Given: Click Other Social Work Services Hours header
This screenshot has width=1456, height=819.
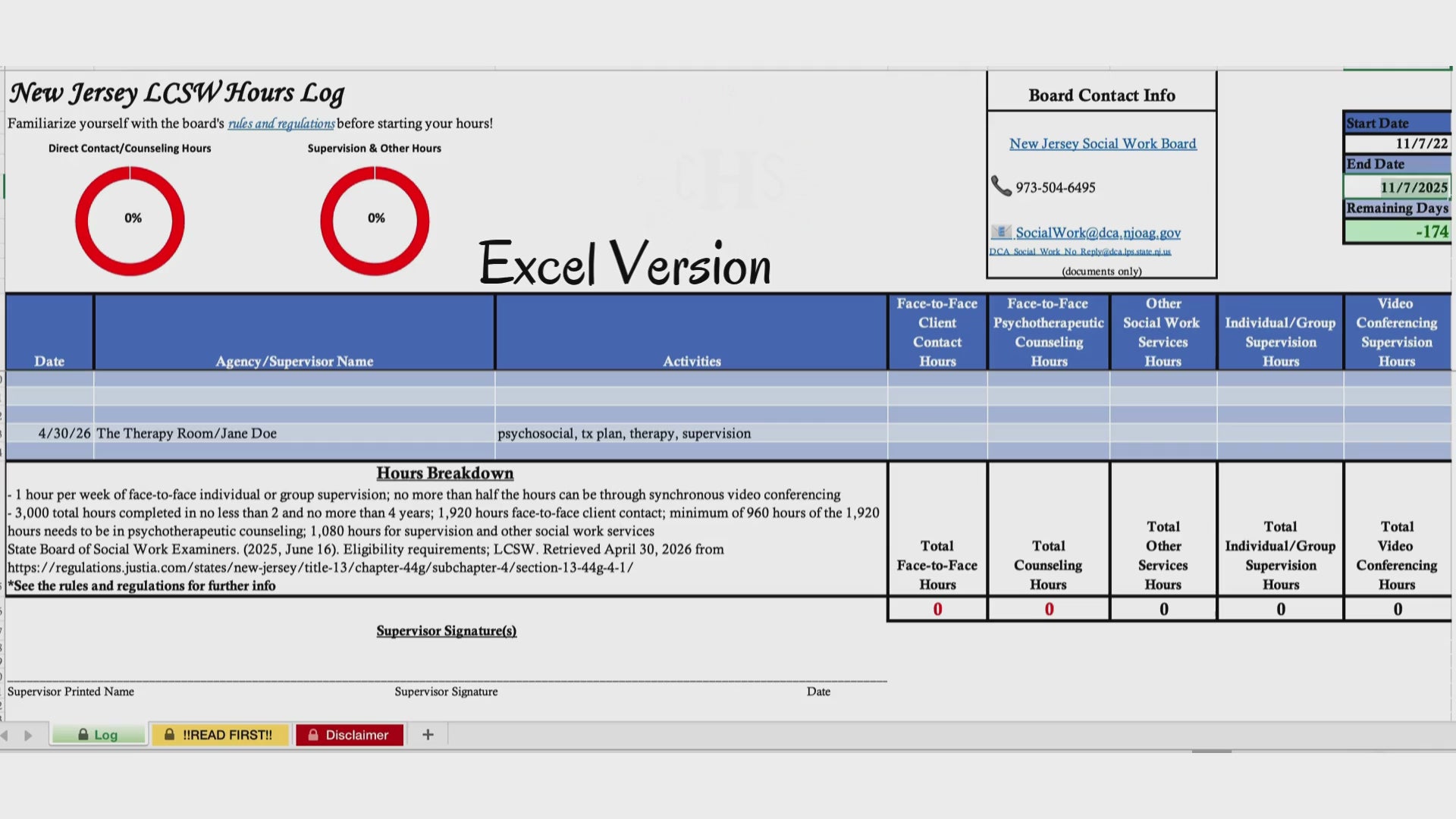Looking at the screenshot, I should click(x=1163, y=332).
